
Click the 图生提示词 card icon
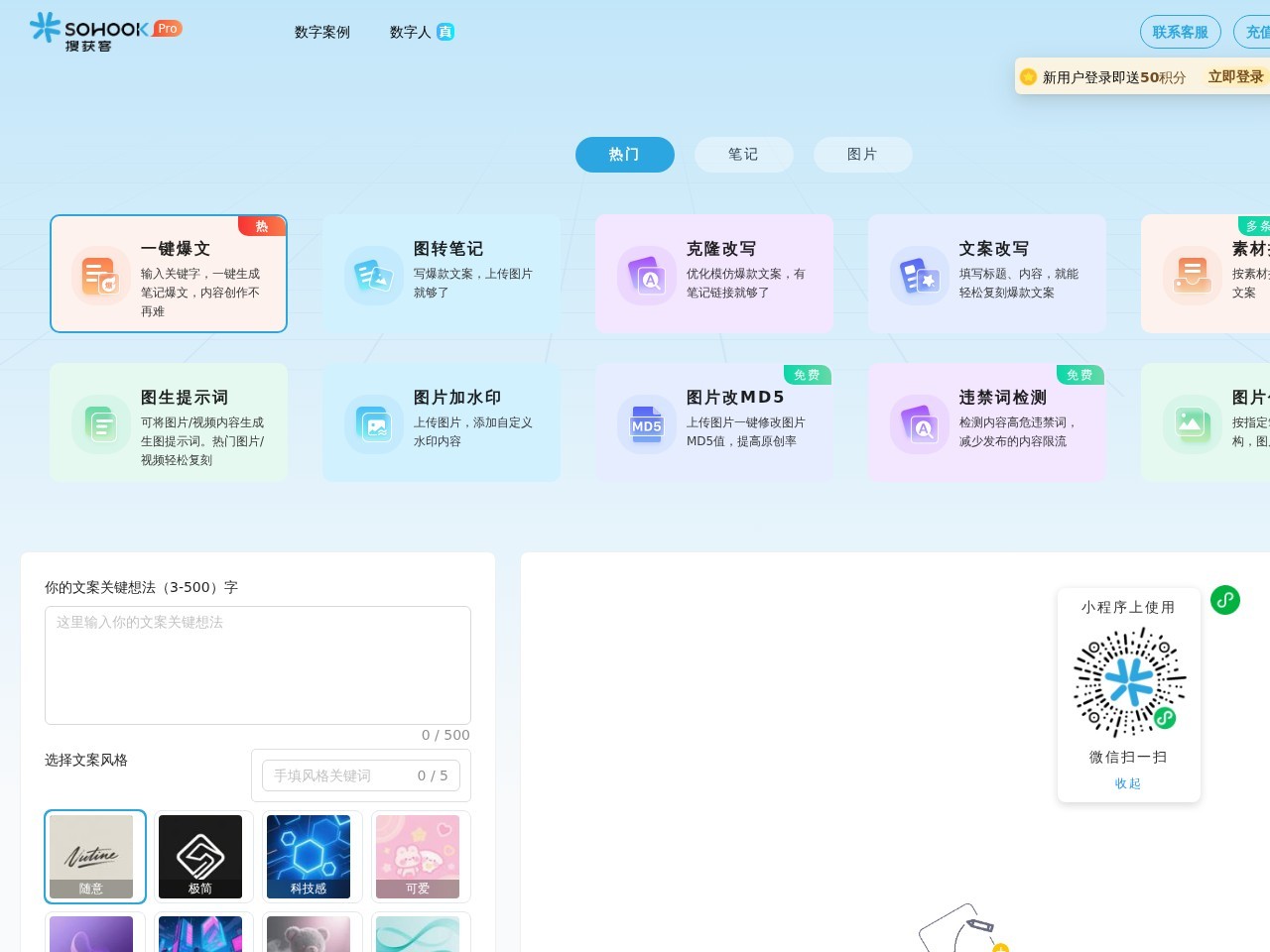coord(101,424)
